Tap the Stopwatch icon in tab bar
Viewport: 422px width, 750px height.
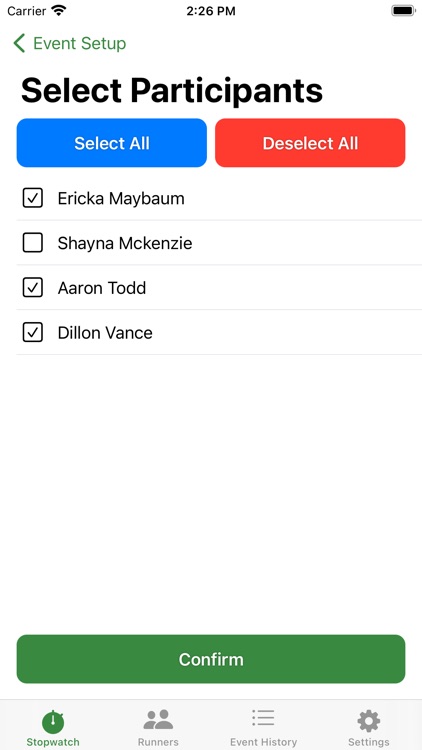coord(53,722)
